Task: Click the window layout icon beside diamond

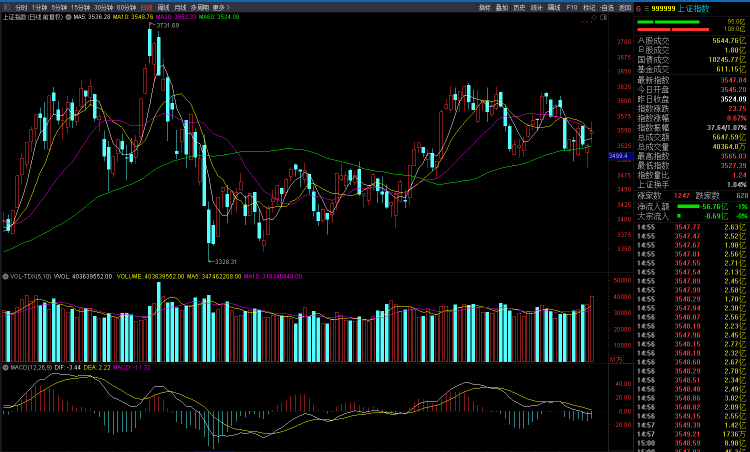Action: 604,17
